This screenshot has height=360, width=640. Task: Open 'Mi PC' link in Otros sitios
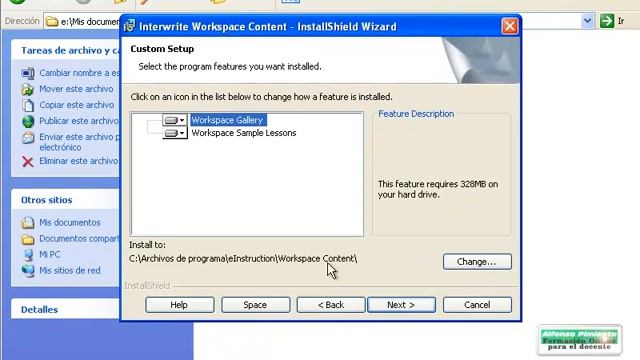pyautogui.click(x=50, y=254)
